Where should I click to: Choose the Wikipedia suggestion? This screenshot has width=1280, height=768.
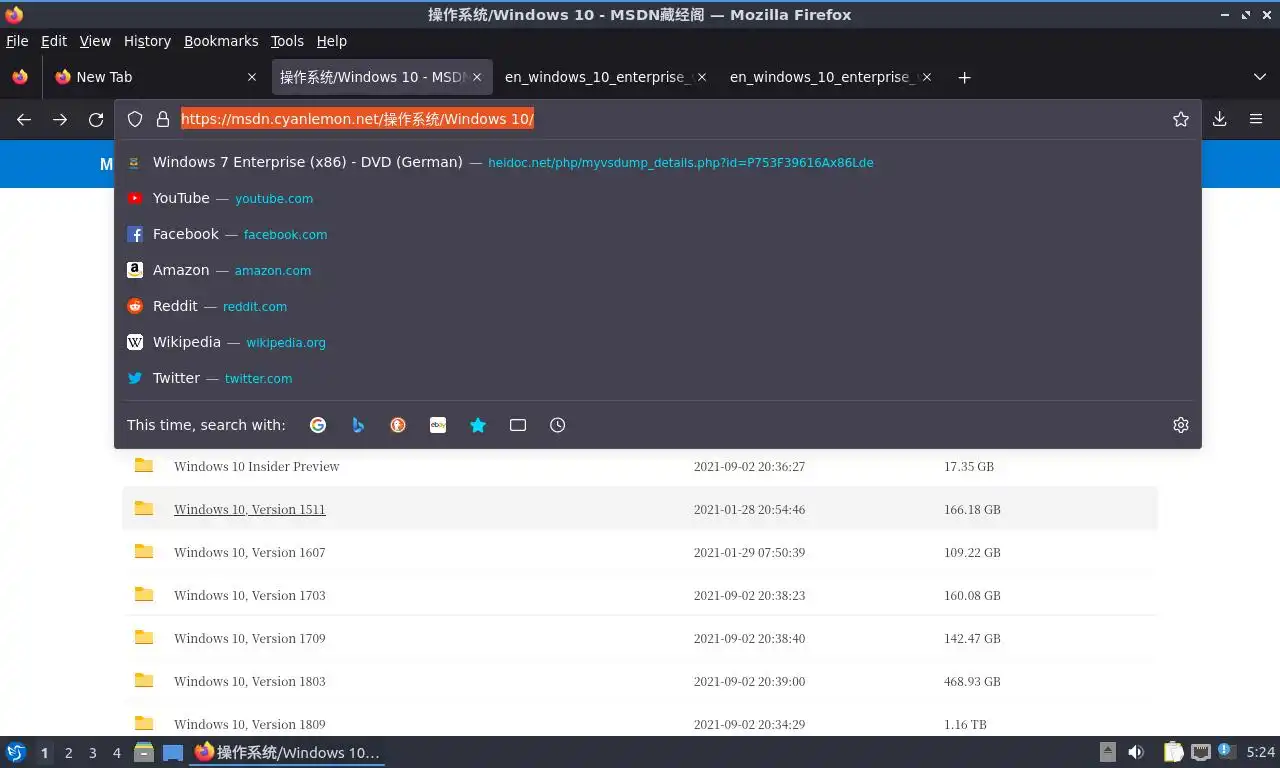[658, 342]
